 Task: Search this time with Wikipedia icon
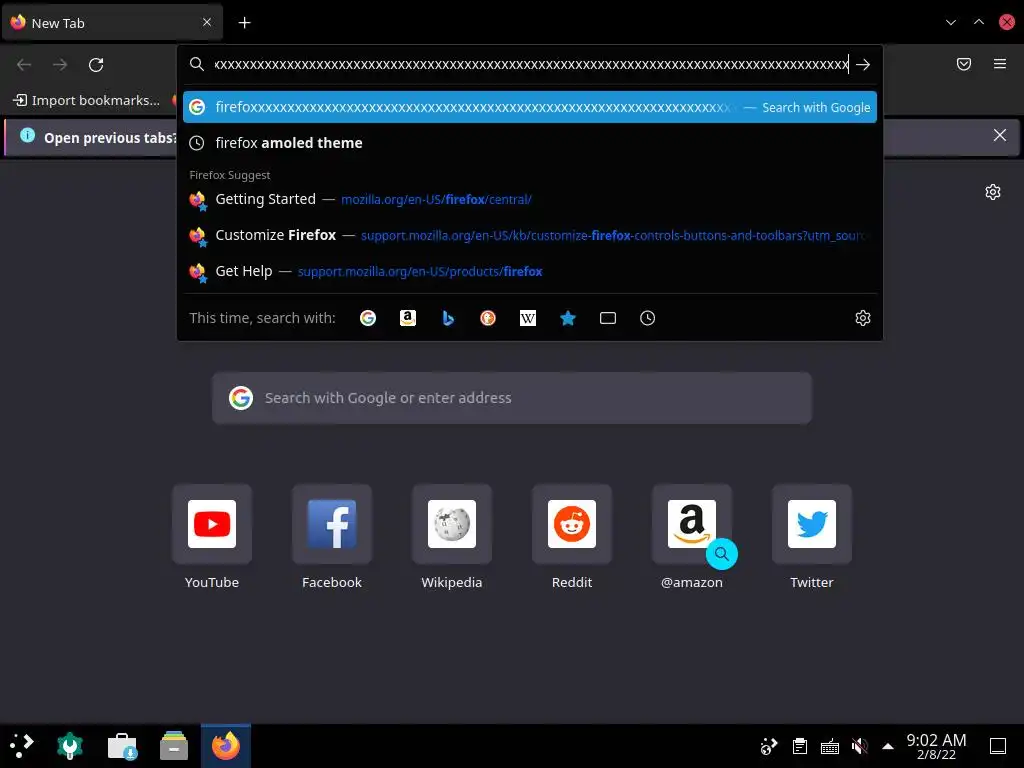pyautogui.click(x=528, y=318)
